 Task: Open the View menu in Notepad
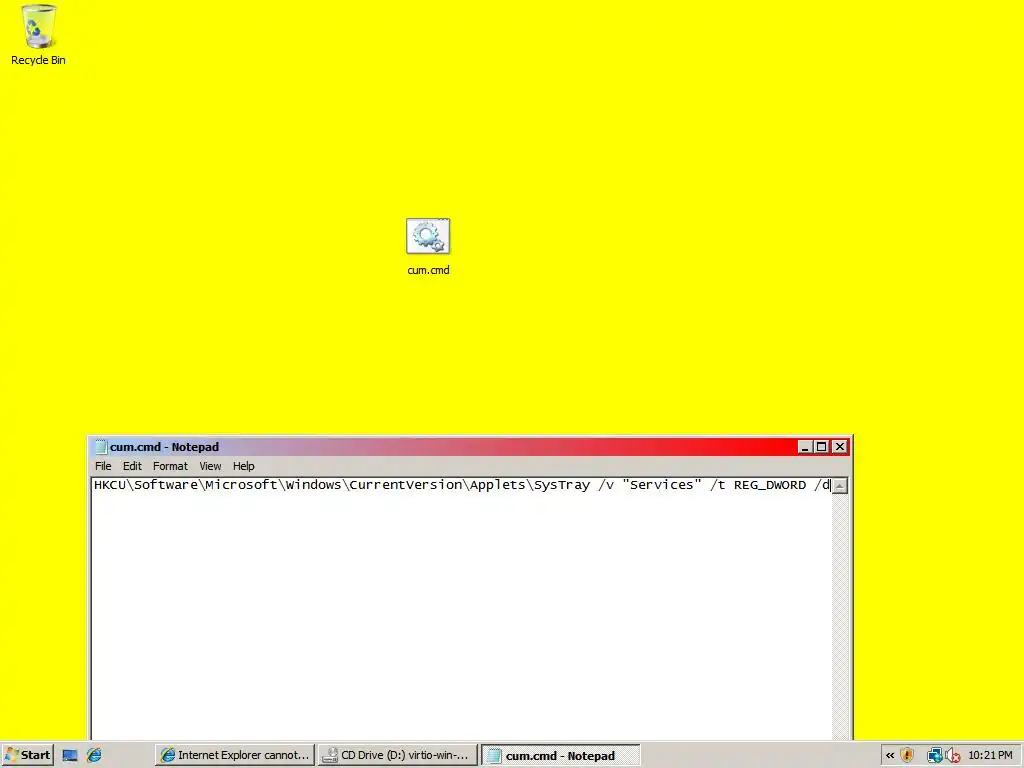[210, 466]
